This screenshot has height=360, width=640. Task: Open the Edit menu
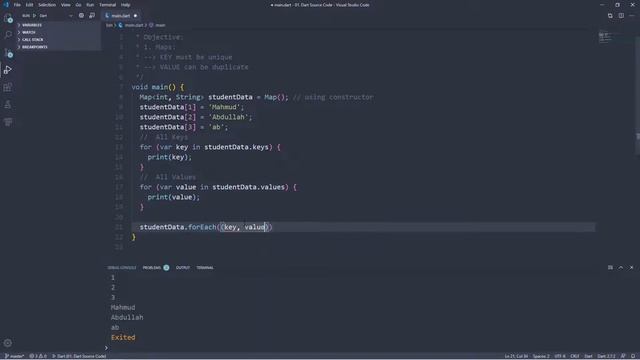pos(29,5)
